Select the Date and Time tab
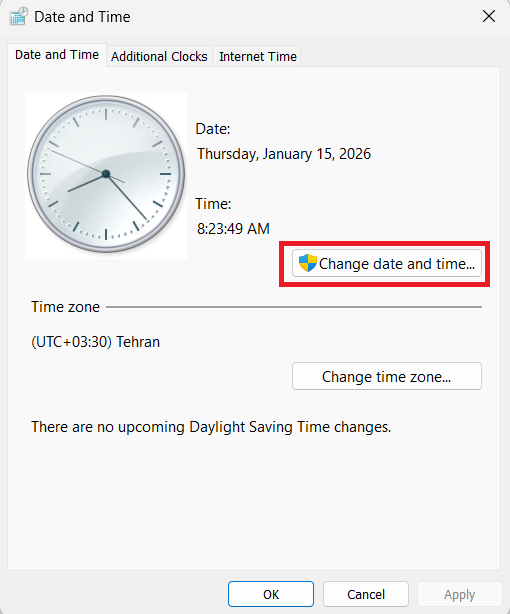This screenshot has height=614, width=510. tap(57, 55)
